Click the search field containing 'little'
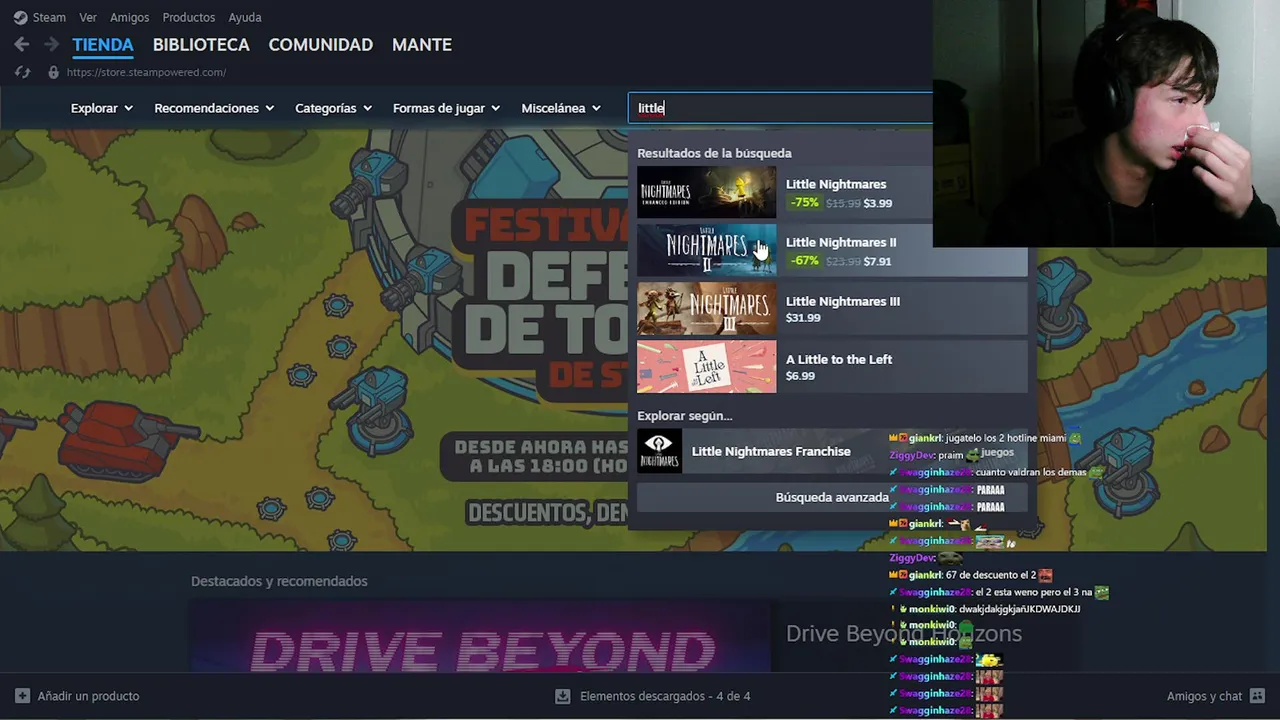1280x720 pixels. point(780,108)
